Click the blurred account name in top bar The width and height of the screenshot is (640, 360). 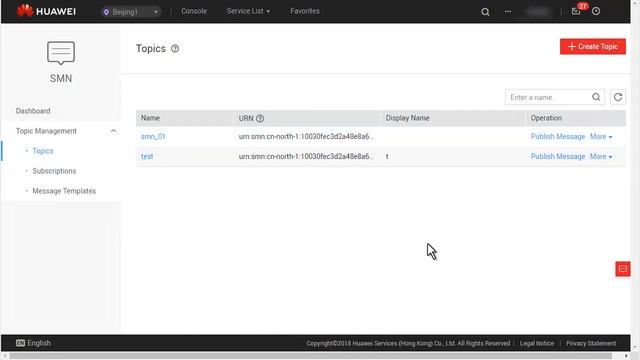click(538, 11)
